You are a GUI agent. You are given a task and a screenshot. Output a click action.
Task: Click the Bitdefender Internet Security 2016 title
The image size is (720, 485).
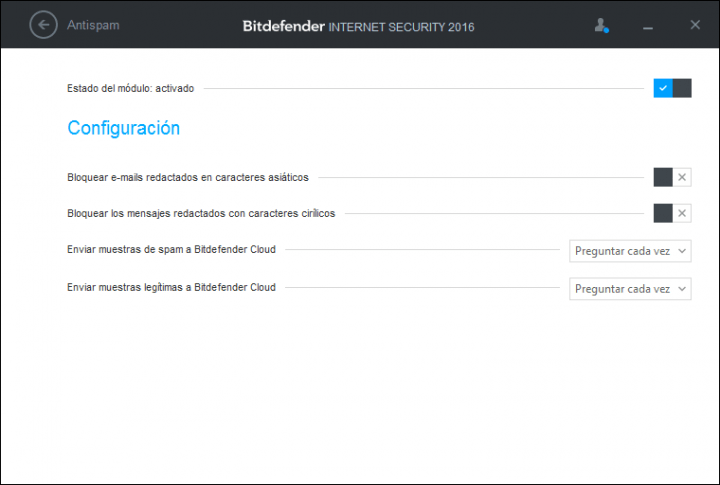(359, 27)
